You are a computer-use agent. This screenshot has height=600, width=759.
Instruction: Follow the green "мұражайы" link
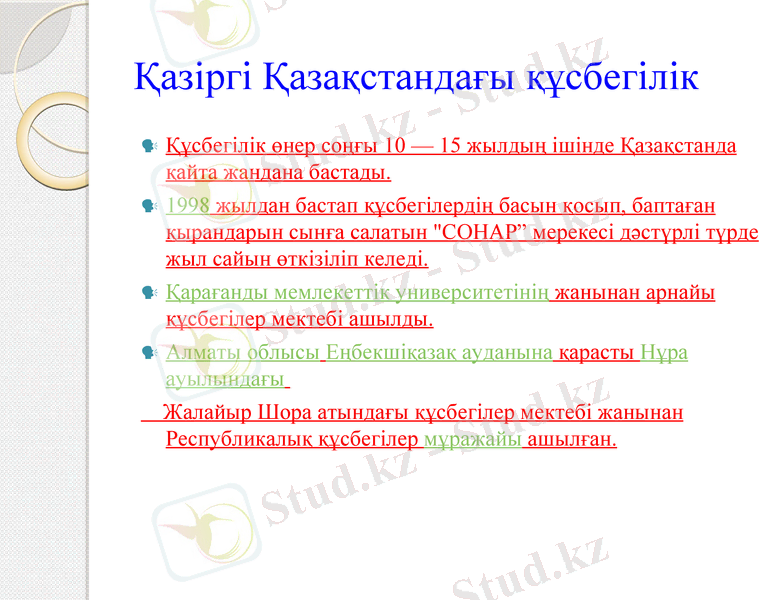click(472, 439)
